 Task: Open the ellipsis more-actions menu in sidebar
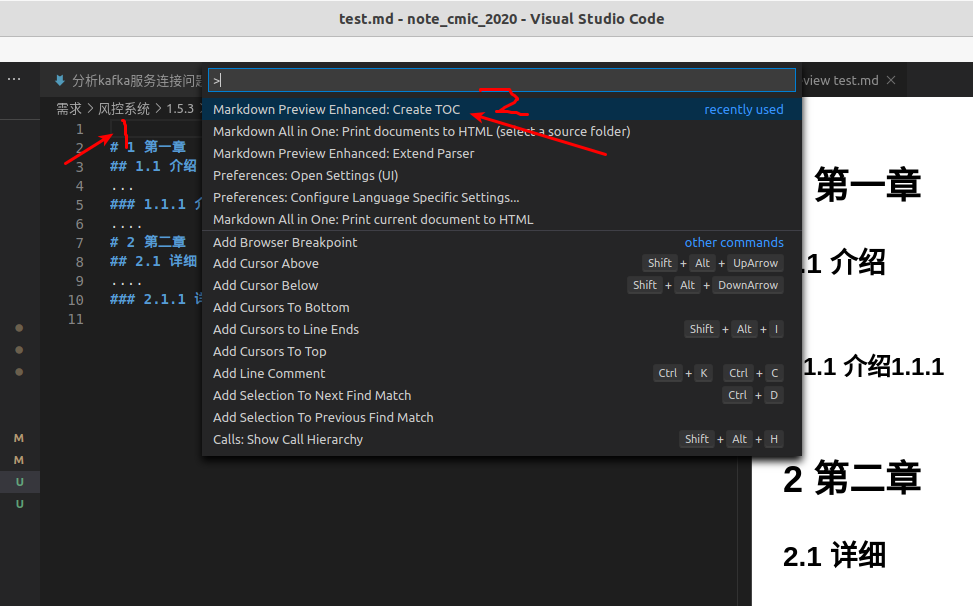pos(14,79)
